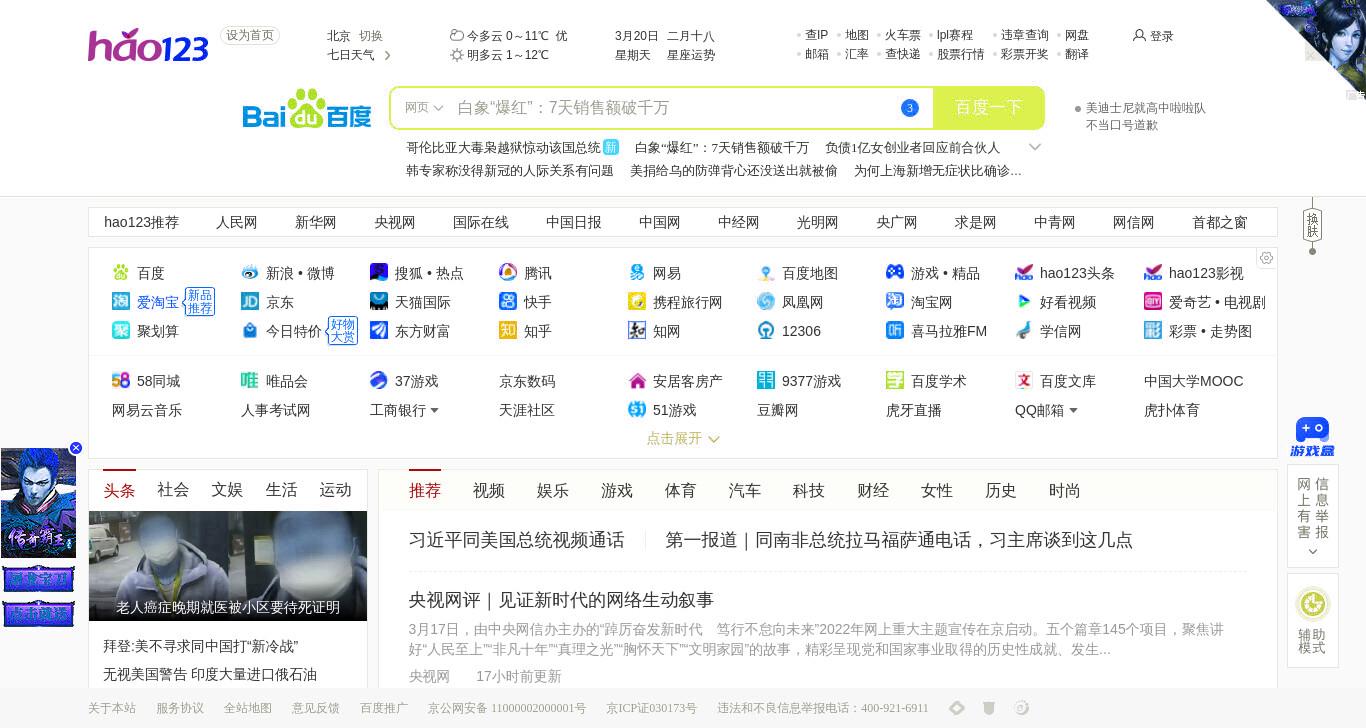Open site grid settings gear icon
Screen dimensions: 1366x728
1266,258
